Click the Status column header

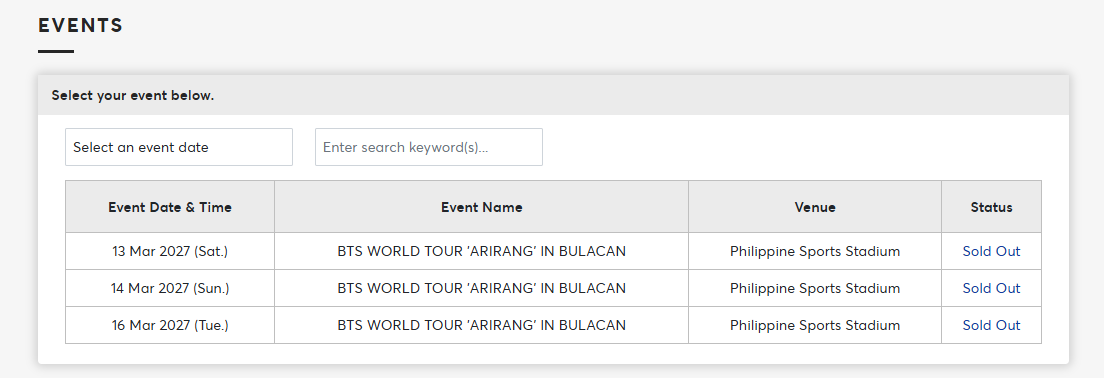(991, 207)
